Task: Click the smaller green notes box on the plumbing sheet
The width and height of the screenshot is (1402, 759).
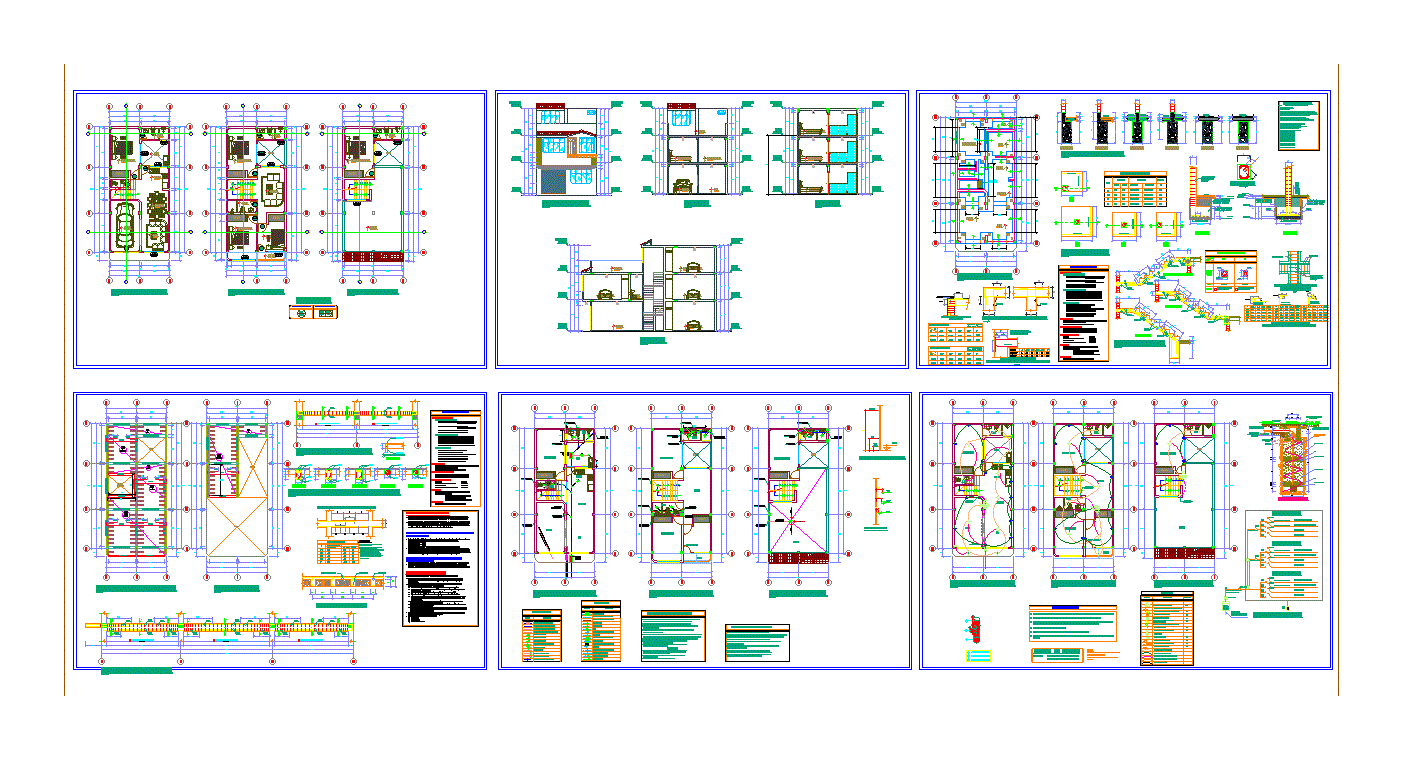Action: pyautogui.click(x=757, y=642)
